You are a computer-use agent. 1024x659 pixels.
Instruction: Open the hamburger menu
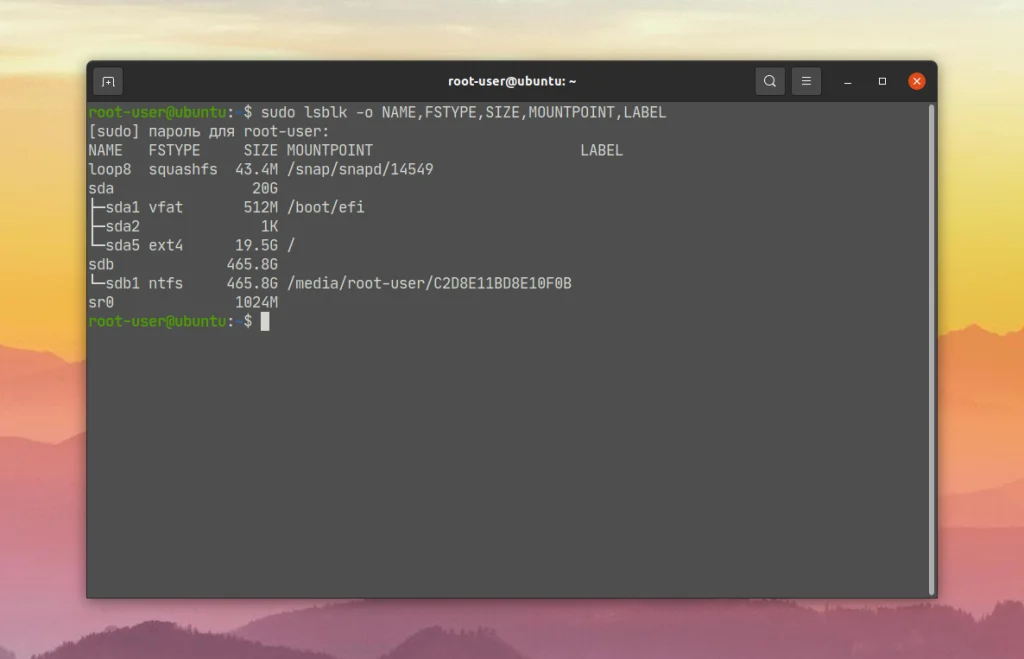point(807,81)
